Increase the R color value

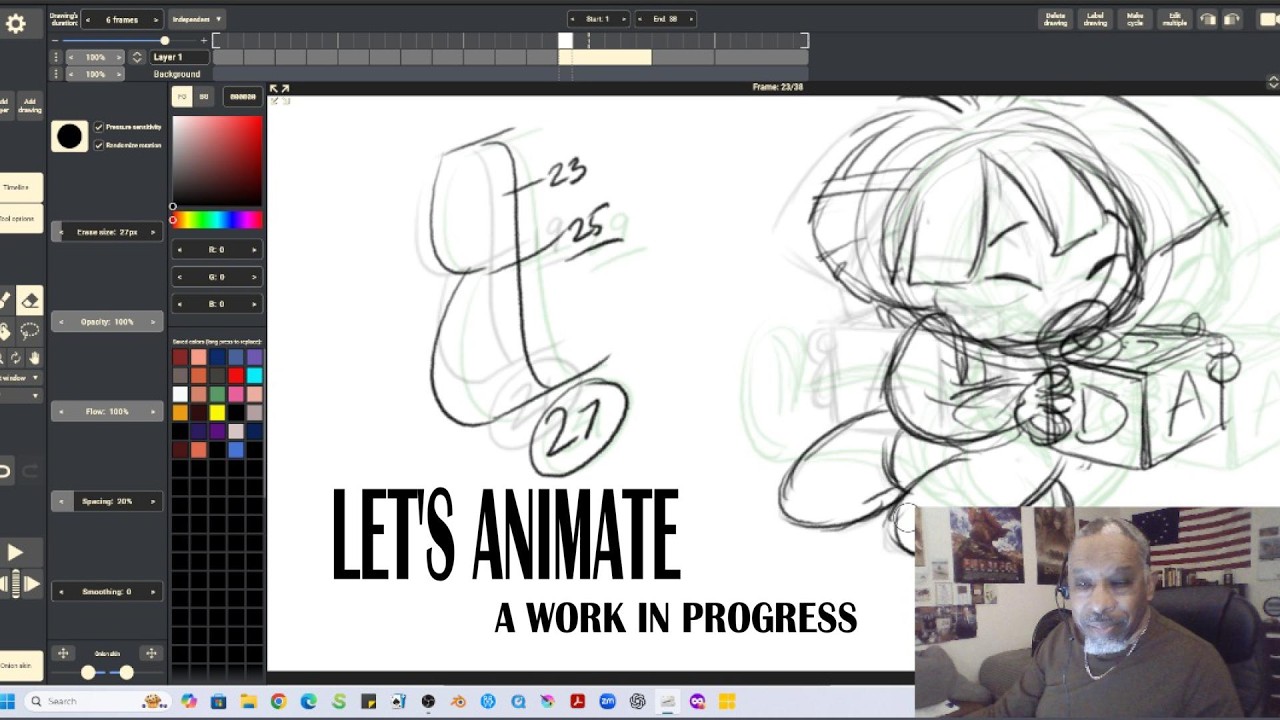[x=254, y=249]
